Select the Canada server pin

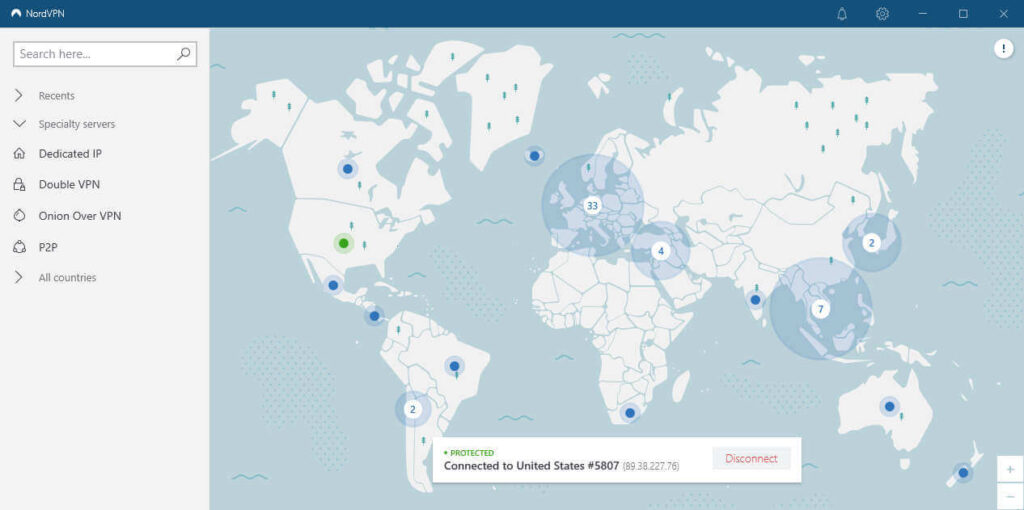(x=347, y=168)
